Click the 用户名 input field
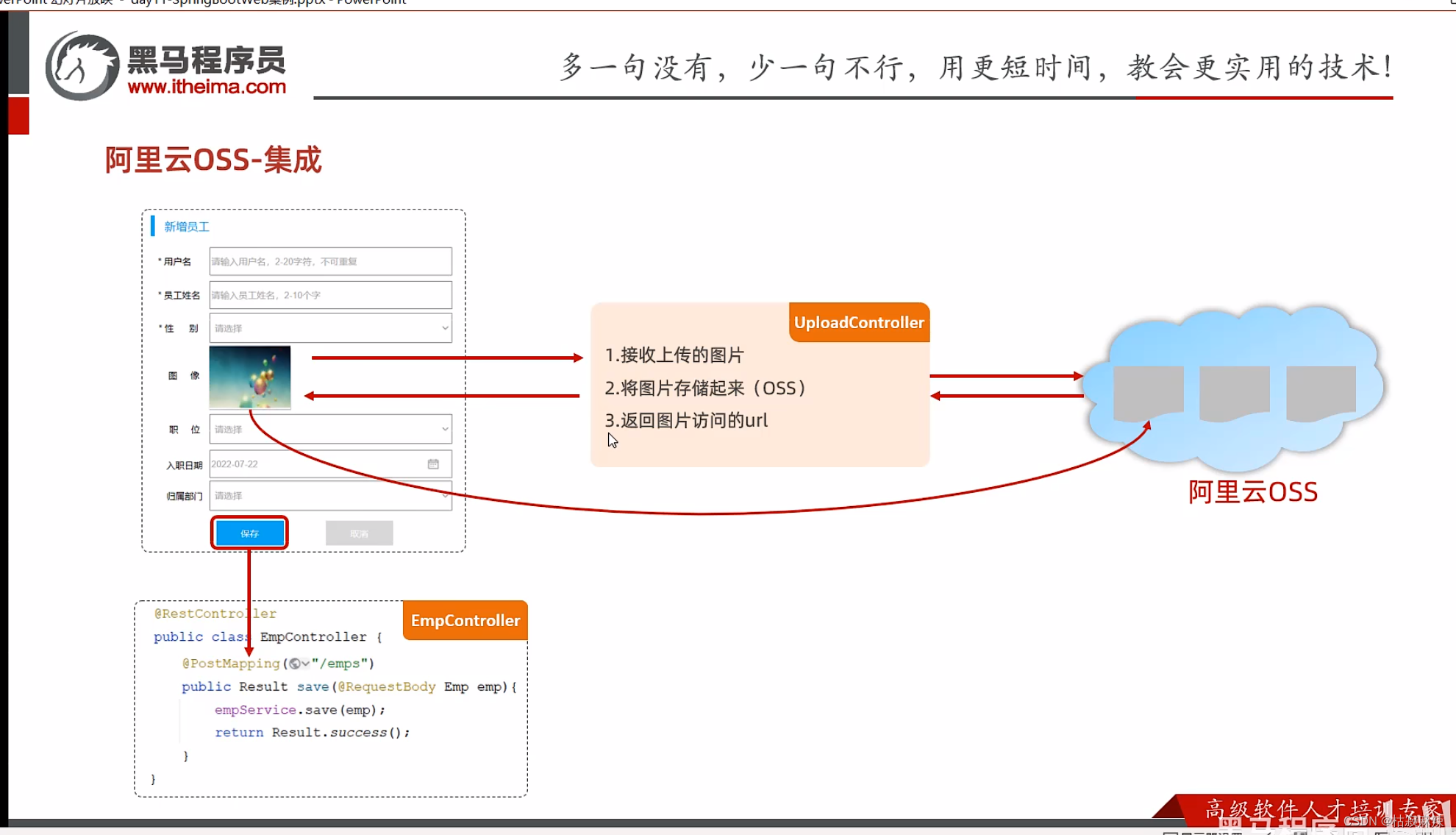 point(329,261)
